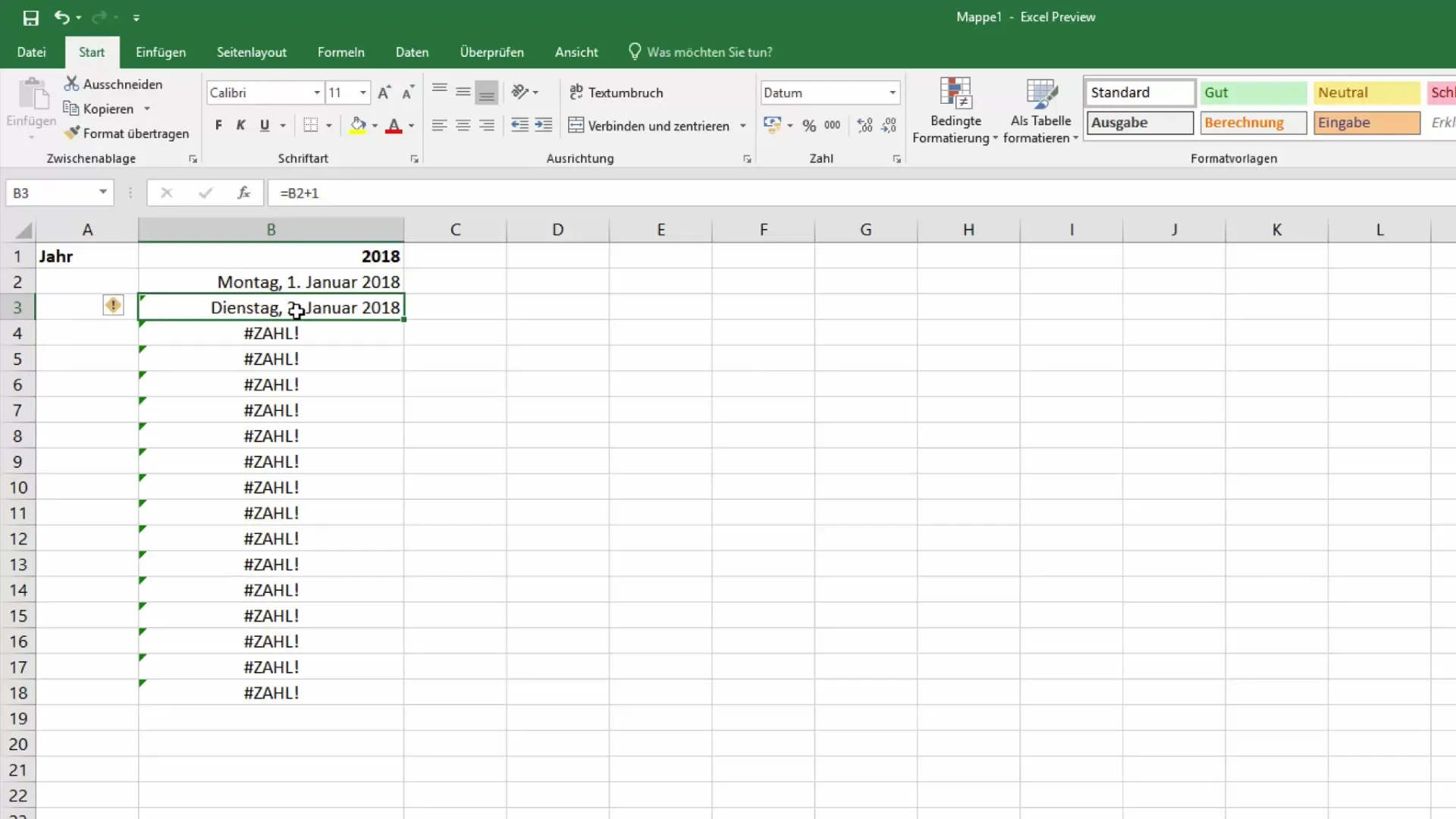This screenshot has width=1456, height=819.
Task: Open the Formeln tab
Action: click(x=341, y=52)
